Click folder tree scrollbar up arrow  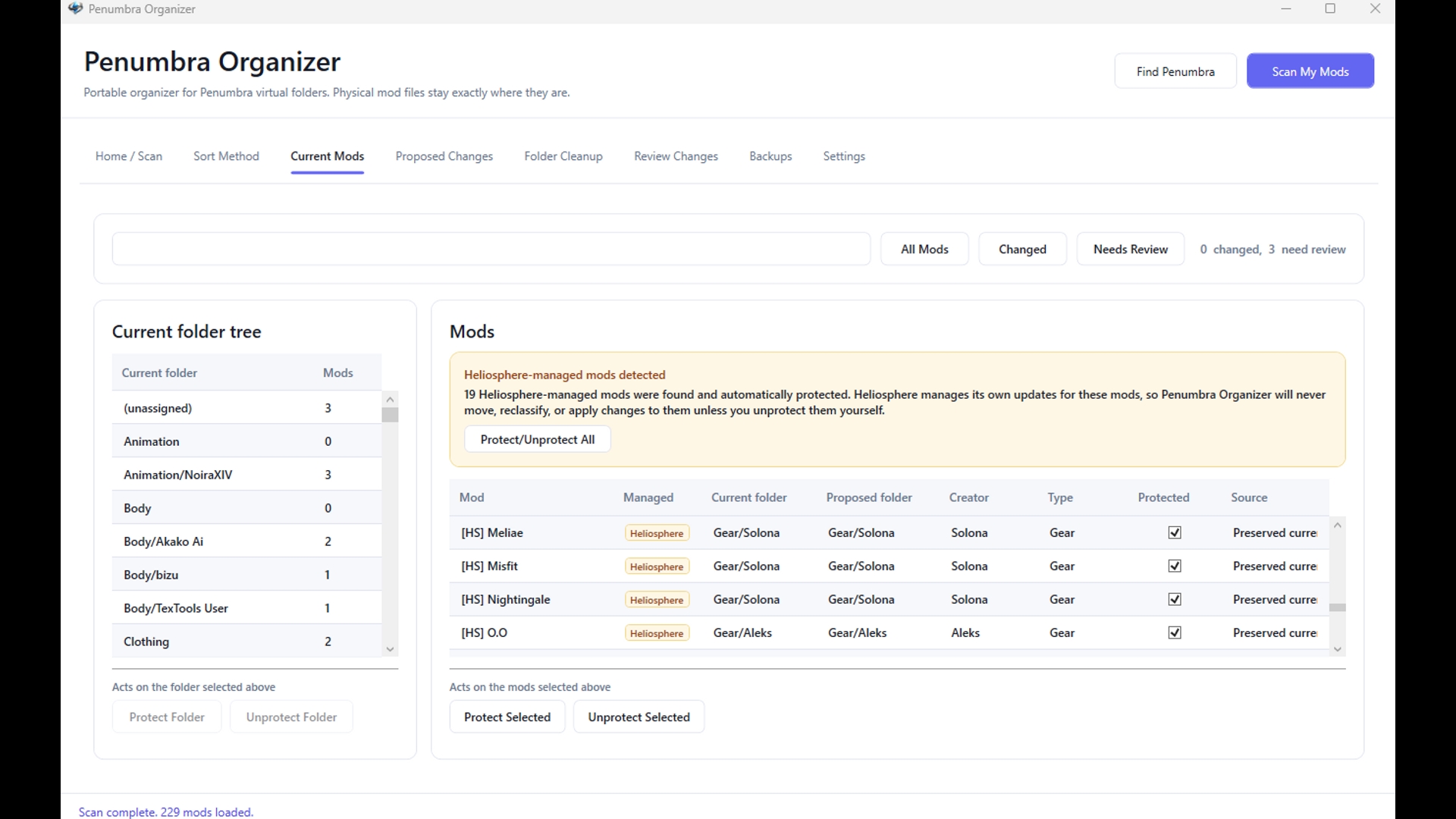(x=390, y=399)
